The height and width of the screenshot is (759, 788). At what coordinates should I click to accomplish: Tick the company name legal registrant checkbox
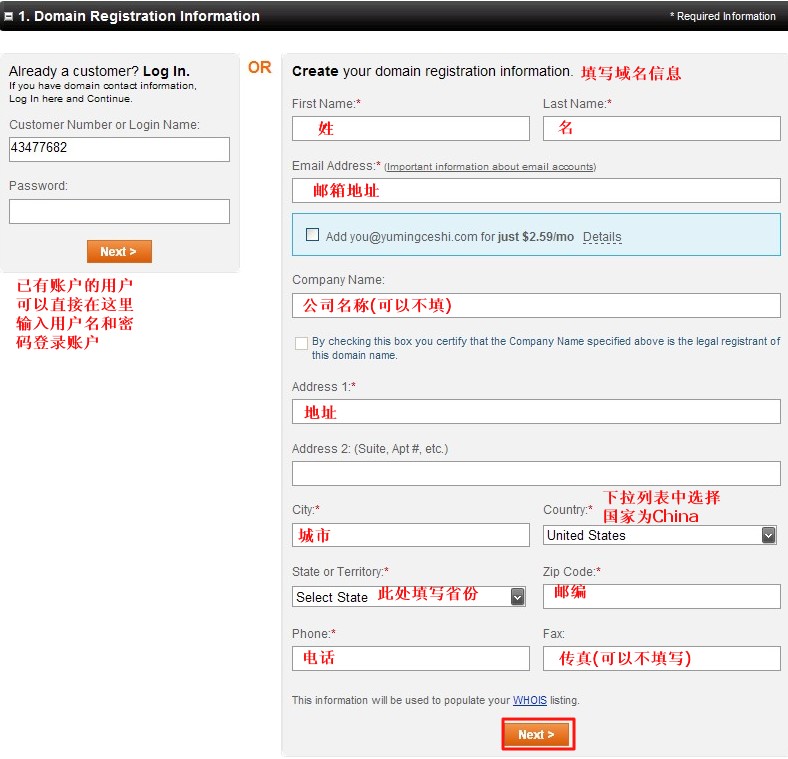(301, 343)
